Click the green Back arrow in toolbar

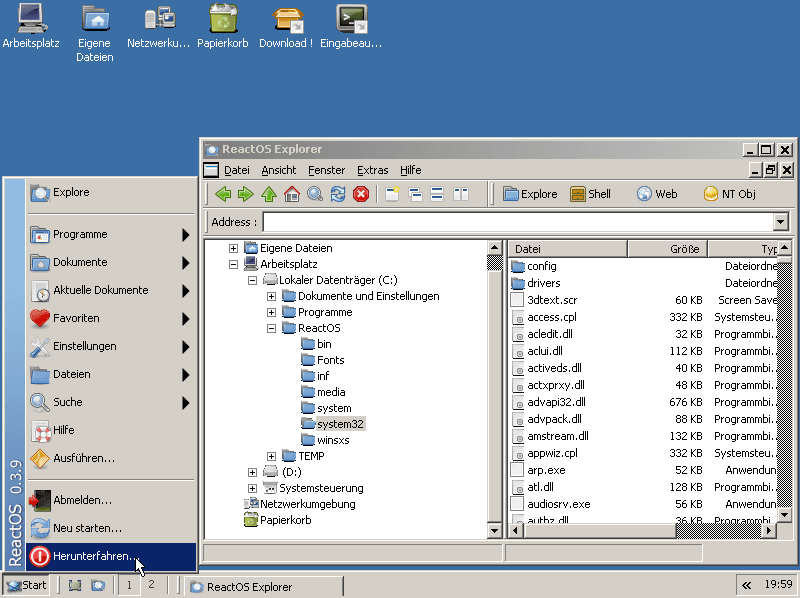(x=222, y=194)
